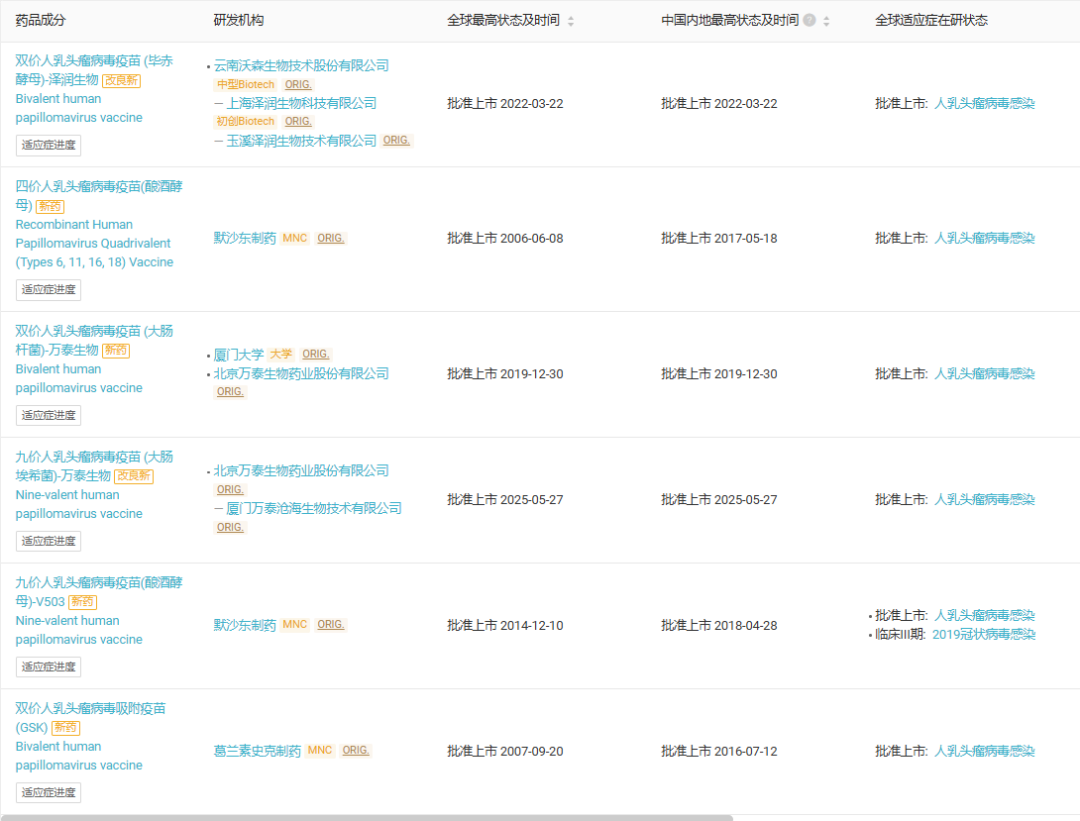Open organization 厦门大学
This screenshot has width=1080, height=821.
tap(238, 355)
